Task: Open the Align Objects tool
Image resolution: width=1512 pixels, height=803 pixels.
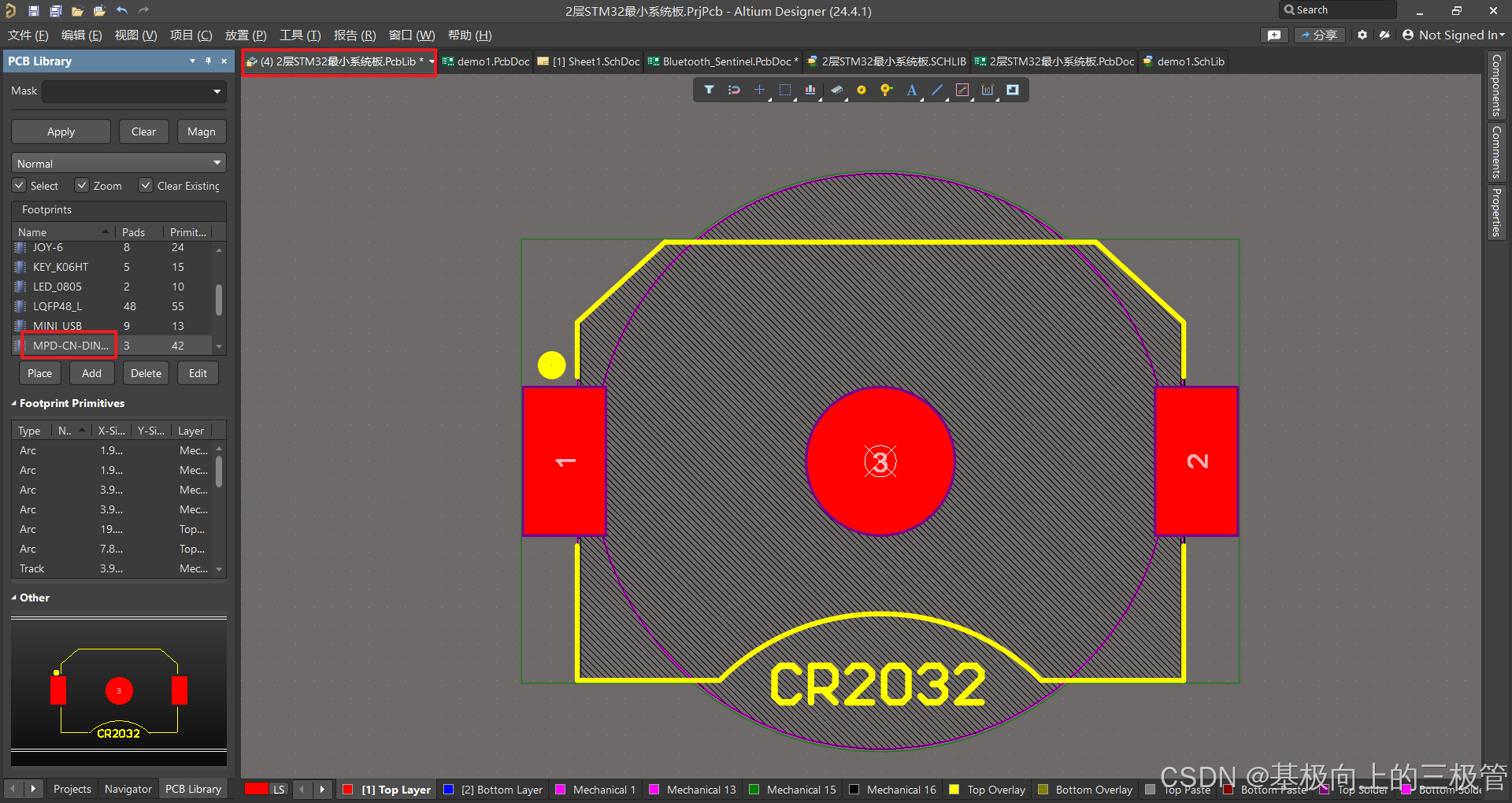Action: [x=810, y=90]
